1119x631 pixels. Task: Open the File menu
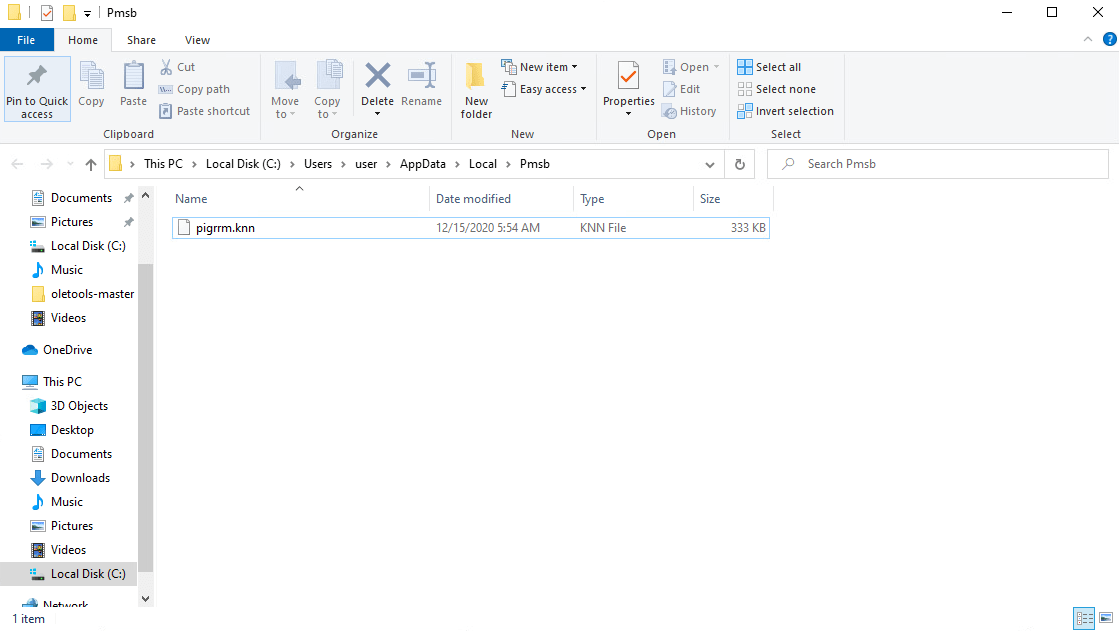click(26, 40)
